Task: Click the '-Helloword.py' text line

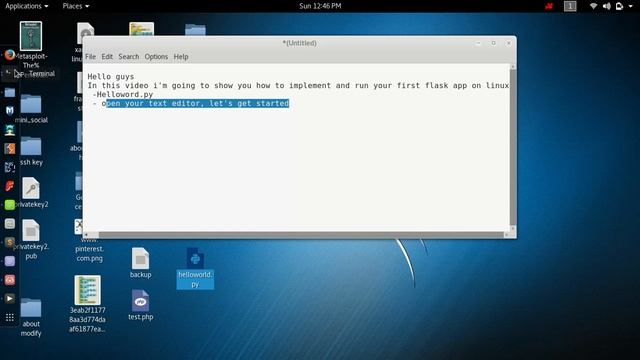Action: (x=122, y=94)
